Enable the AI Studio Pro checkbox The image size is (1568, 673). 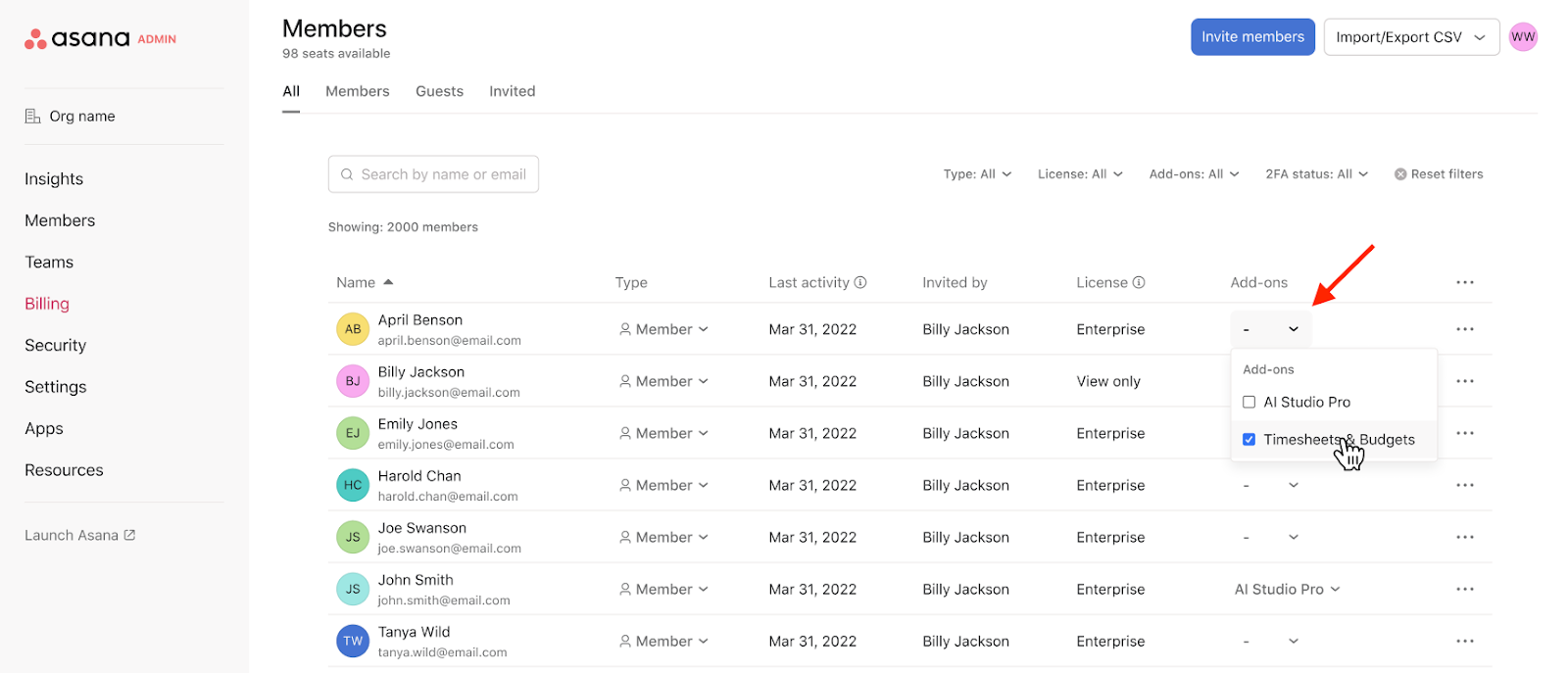(1249, 402)
